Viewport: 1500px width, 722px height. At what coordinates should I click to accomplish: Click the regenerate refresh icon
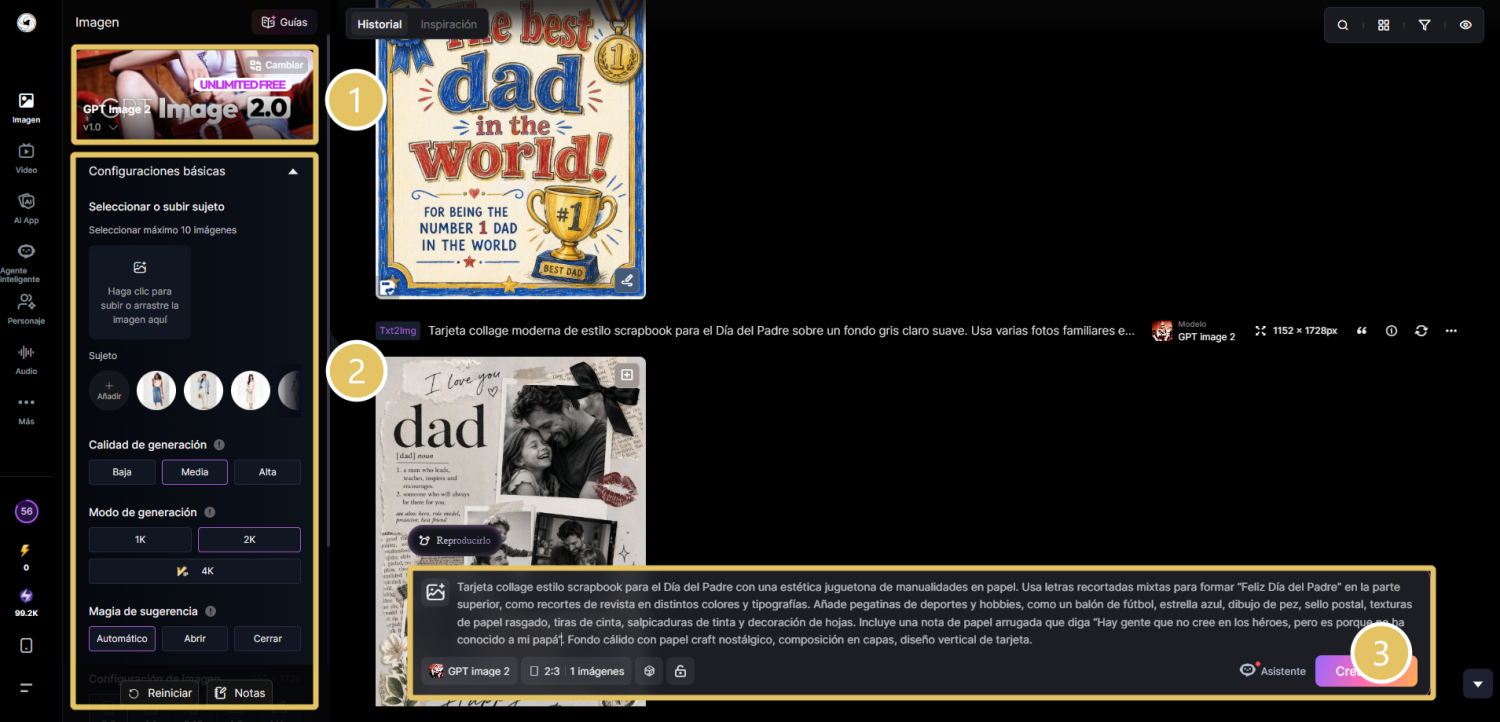click(x=1421, y=331)
